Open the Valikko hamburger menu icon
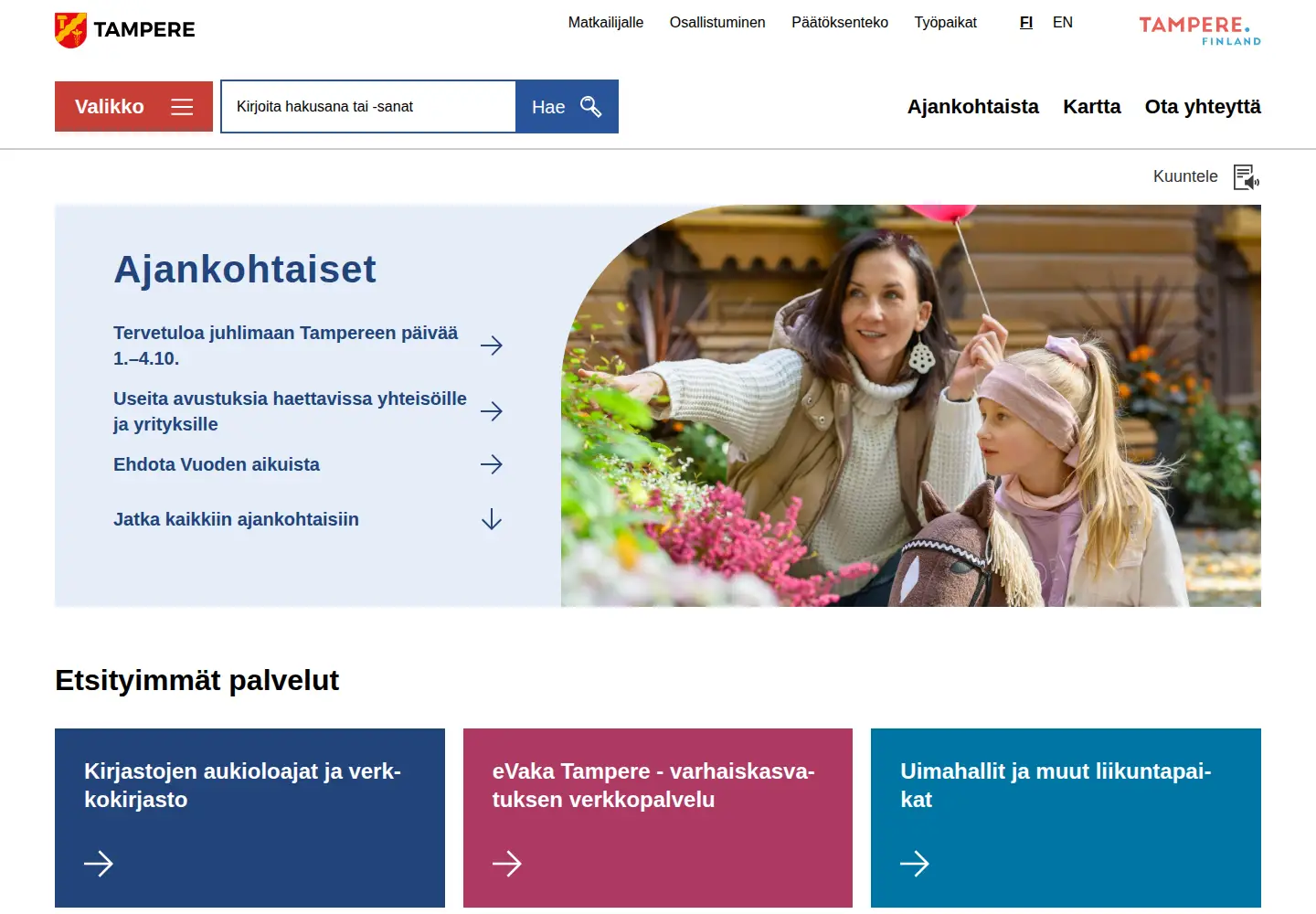The width and height of the screenshot is (1316, 914). click(182, 107)
